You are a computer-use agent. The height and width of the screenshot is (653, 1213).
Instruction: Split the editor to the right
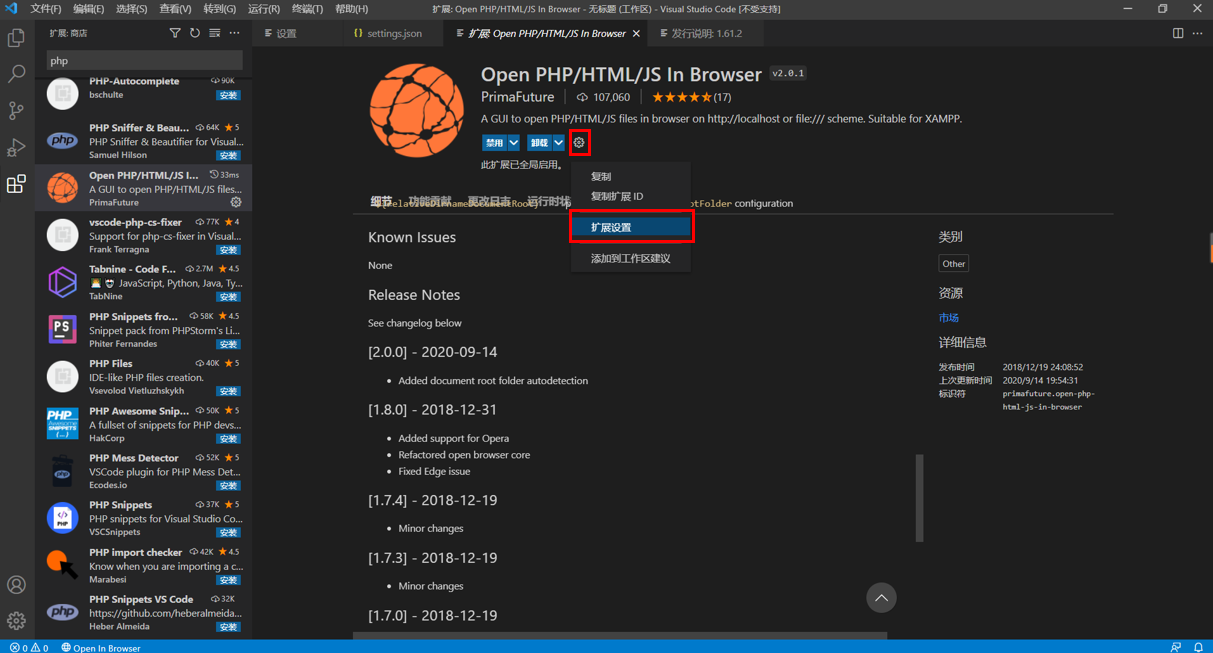click(x=1178, y=33)
